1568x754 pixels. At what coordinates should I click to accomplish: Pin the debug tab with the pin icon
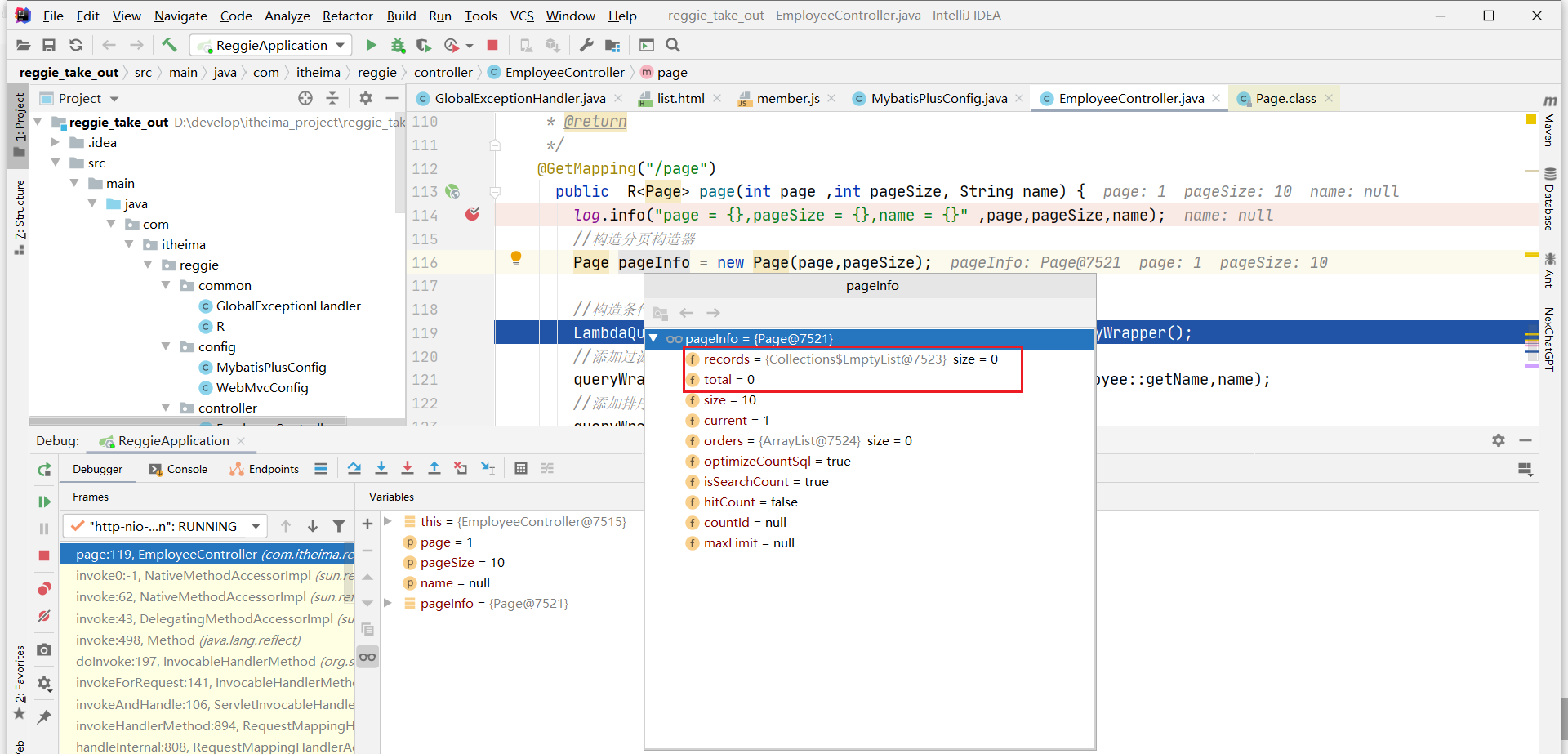pos(44,716)
